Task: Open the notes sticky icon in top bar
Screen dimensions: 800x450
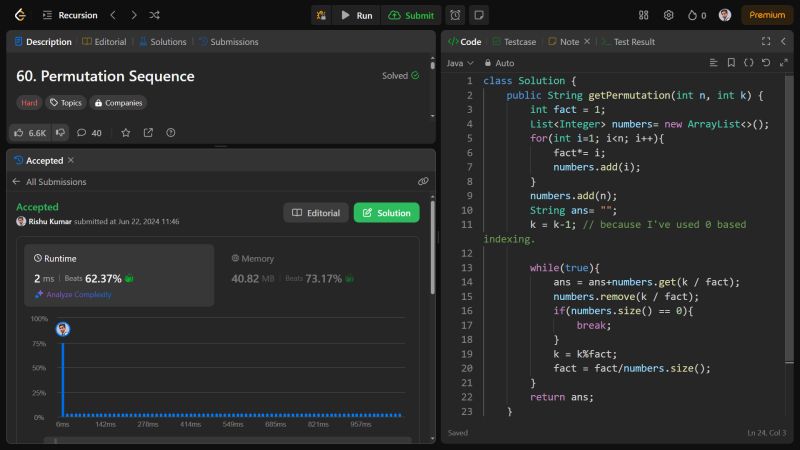Action: point(479,15)
